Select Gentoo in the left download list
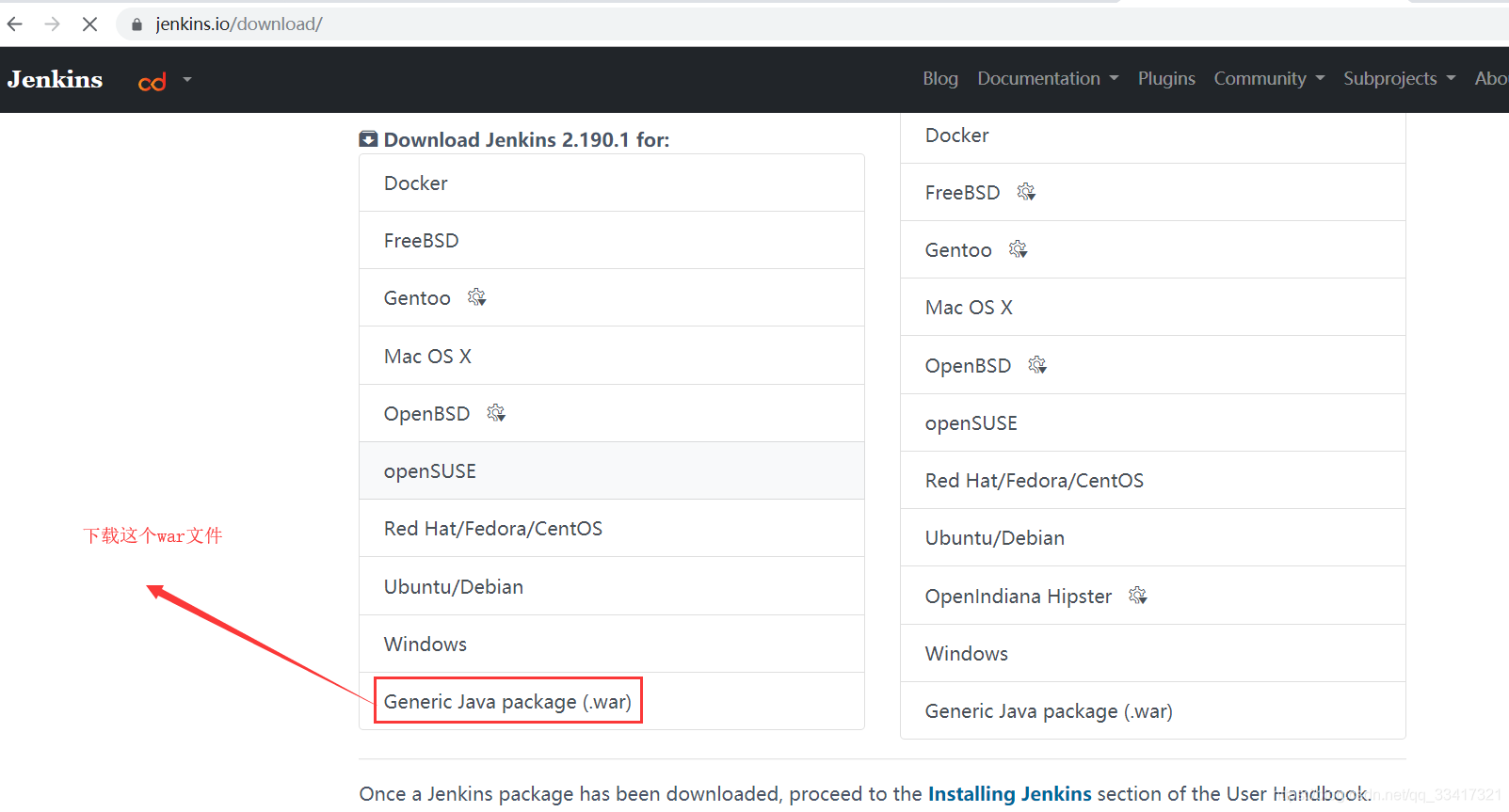The image size is (1509, 812). pyautogui.click(x=612, y=298)
